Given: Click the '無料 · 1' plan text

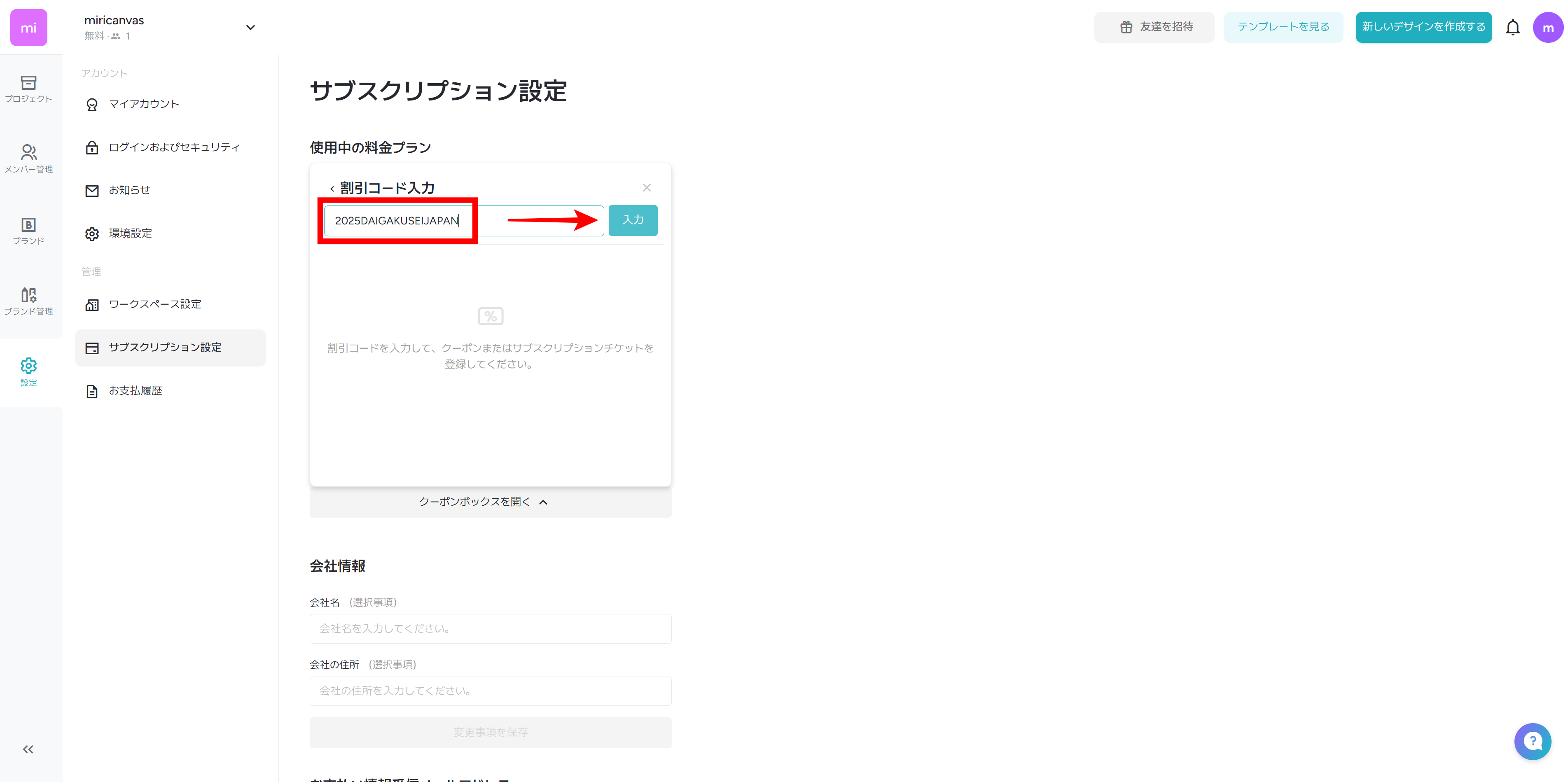Looking at the screenshot, I should (x=107, y=36).
